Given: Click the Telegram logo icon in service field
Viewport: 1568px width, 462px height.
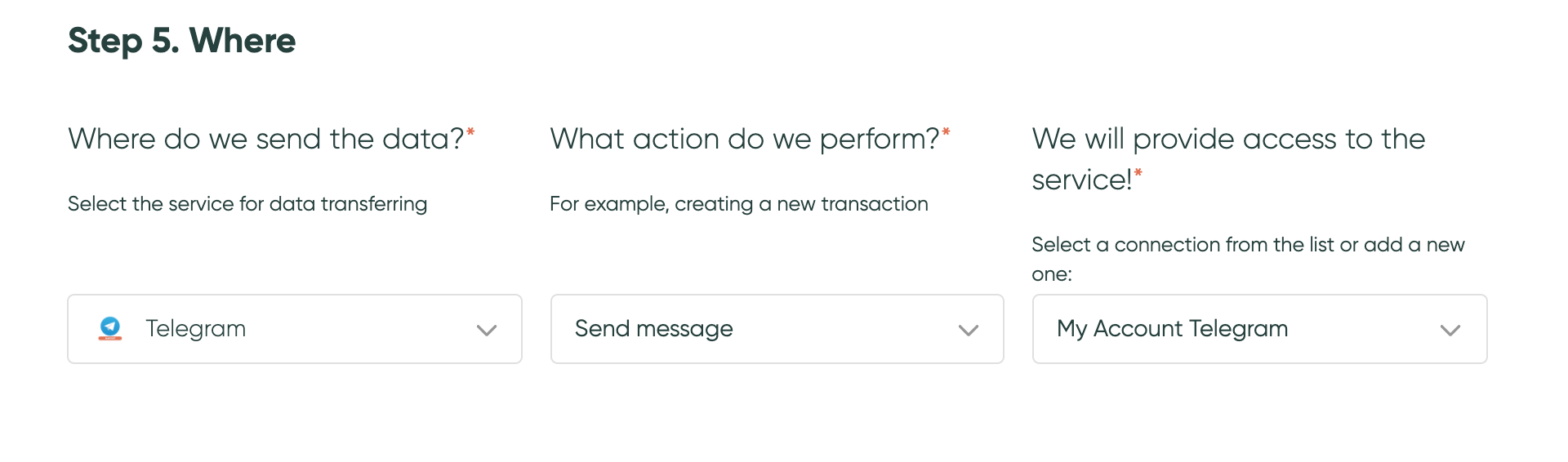Looking at the screenshot, I should [110, 328].
